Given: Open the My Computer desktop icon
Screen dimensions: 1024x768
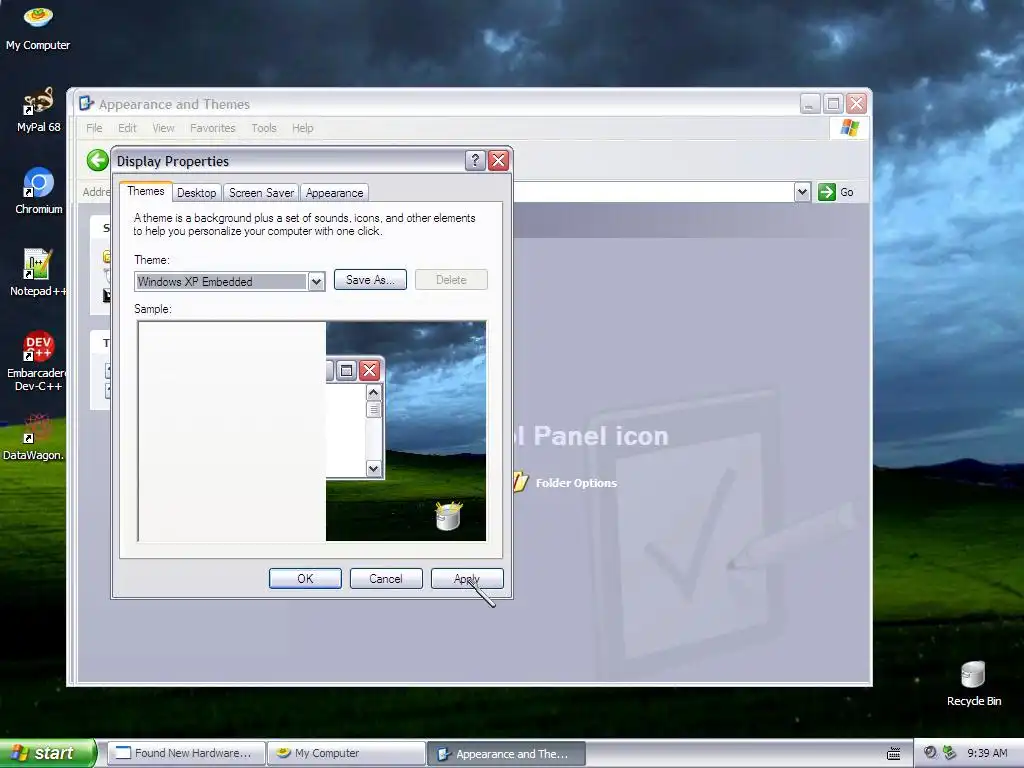Looking at the screenshot, I should point(38,27).
